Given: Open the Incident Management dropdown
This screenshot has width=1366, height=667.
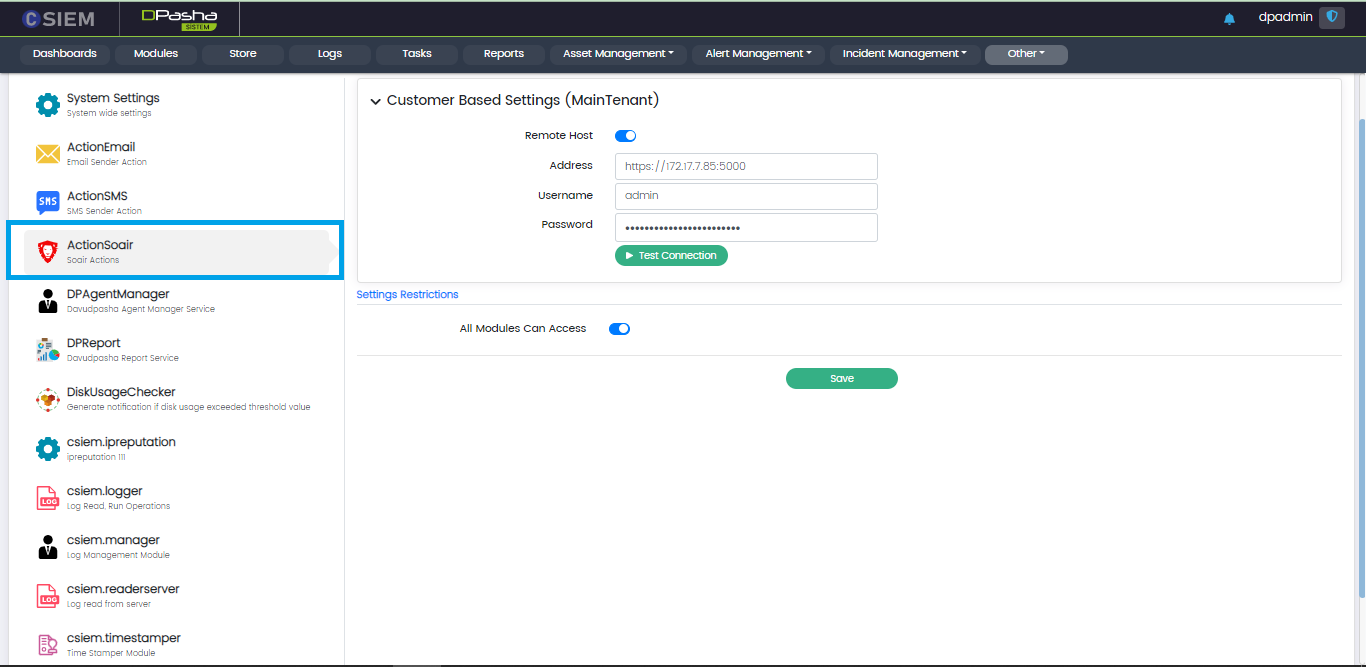Looking at the screenshot, I should 904,54.
